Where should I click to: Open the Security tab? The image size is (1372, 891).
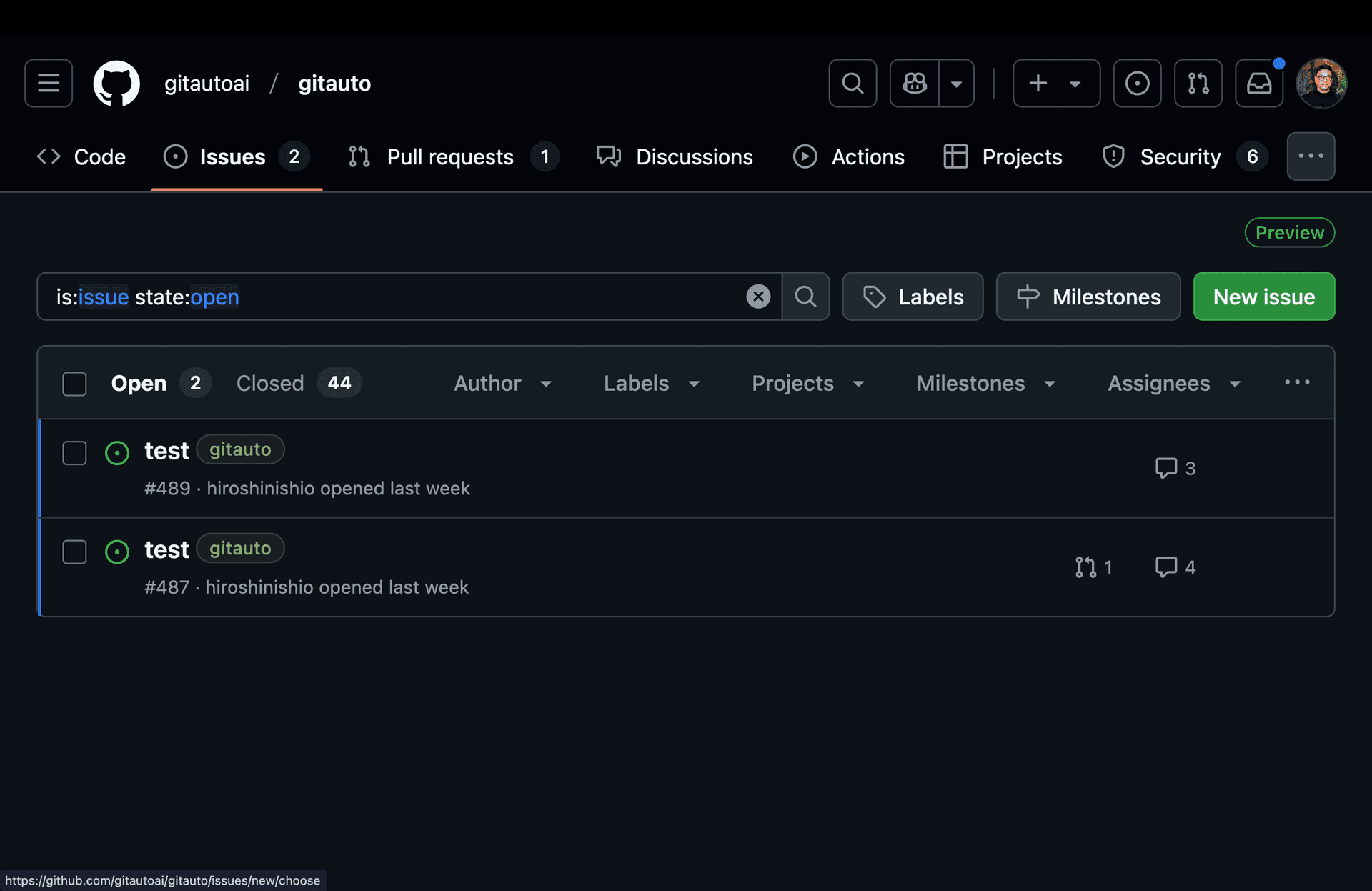point(1180,156)
